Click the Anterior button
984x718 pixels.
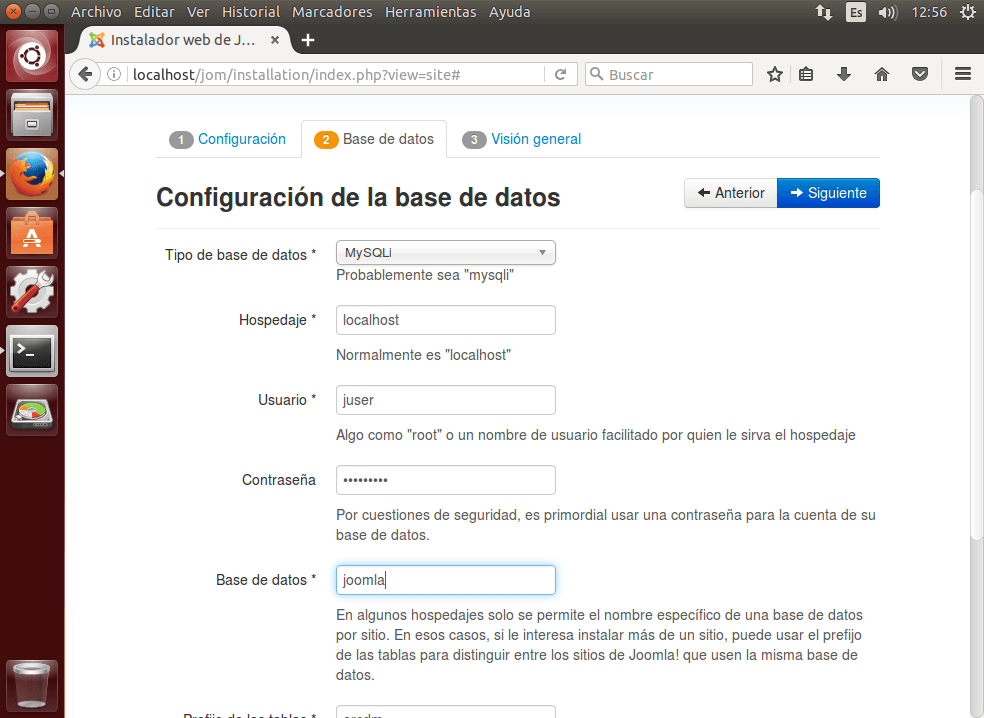point(730,193)
